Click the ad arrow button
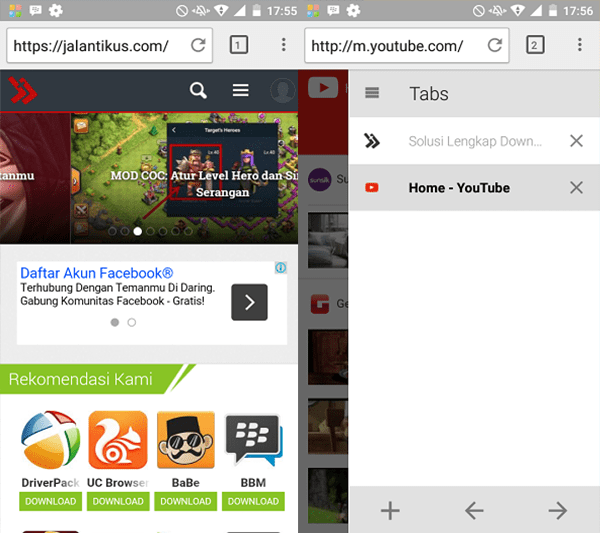Screen dimensions: 600x533 [249, 302]
